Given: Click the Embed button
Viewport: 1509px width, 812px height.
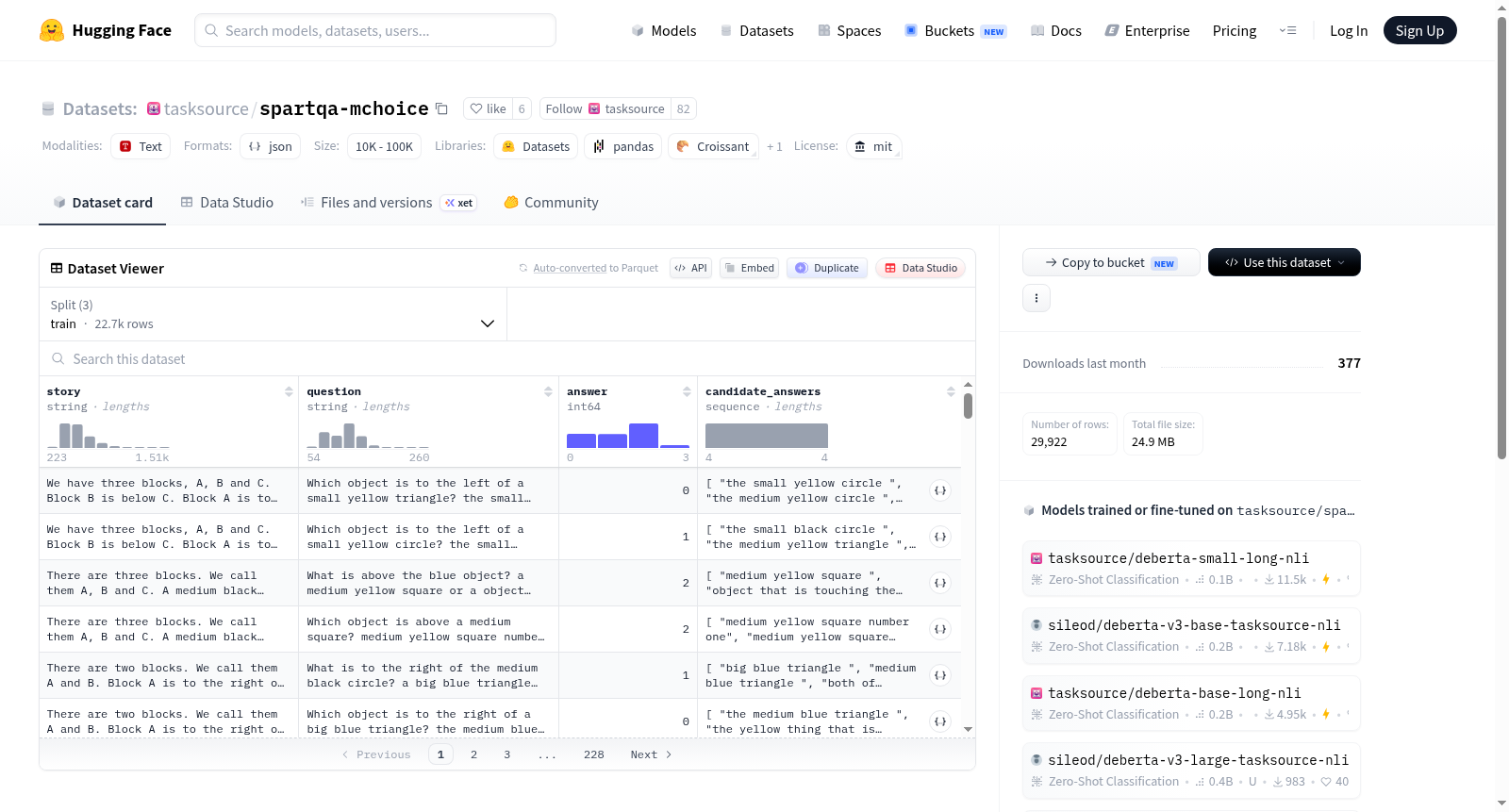Looking at the screenshot, I should (749, 268).
